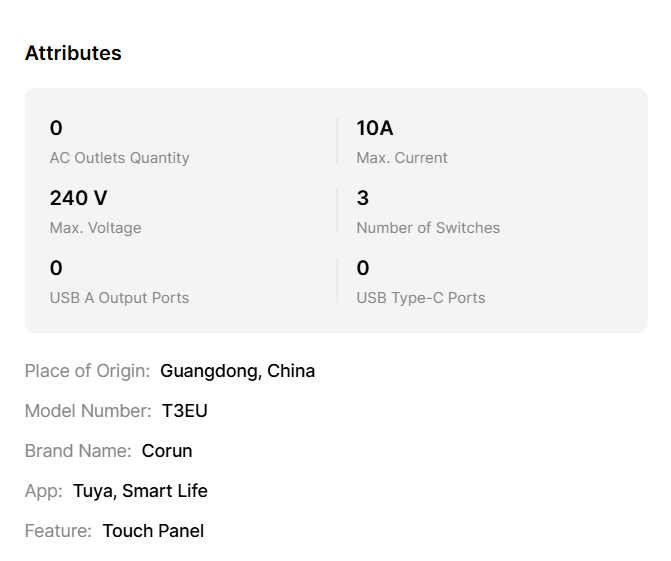Click the USB Type-C Ports label
The image size is (671, 561).
[x=421, y=298]
